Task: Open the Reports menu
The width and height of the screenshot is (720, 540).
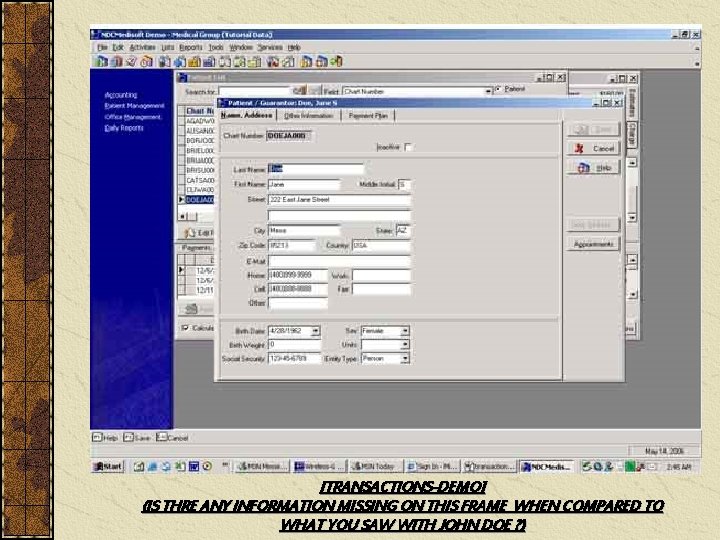Action: coord(191,47)
